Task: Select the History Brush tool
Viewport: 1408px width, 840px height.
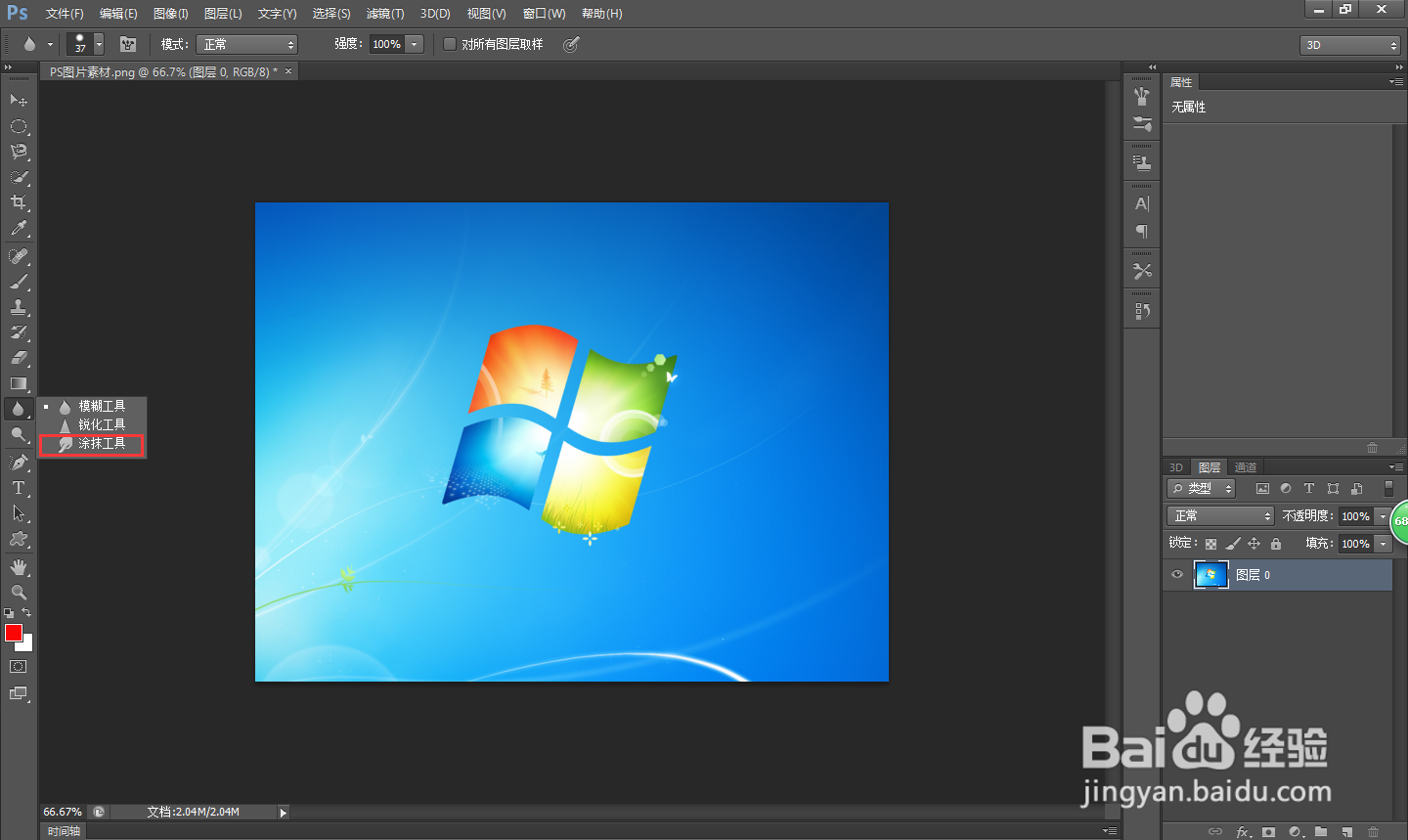Action: click(x=19, y=332)
